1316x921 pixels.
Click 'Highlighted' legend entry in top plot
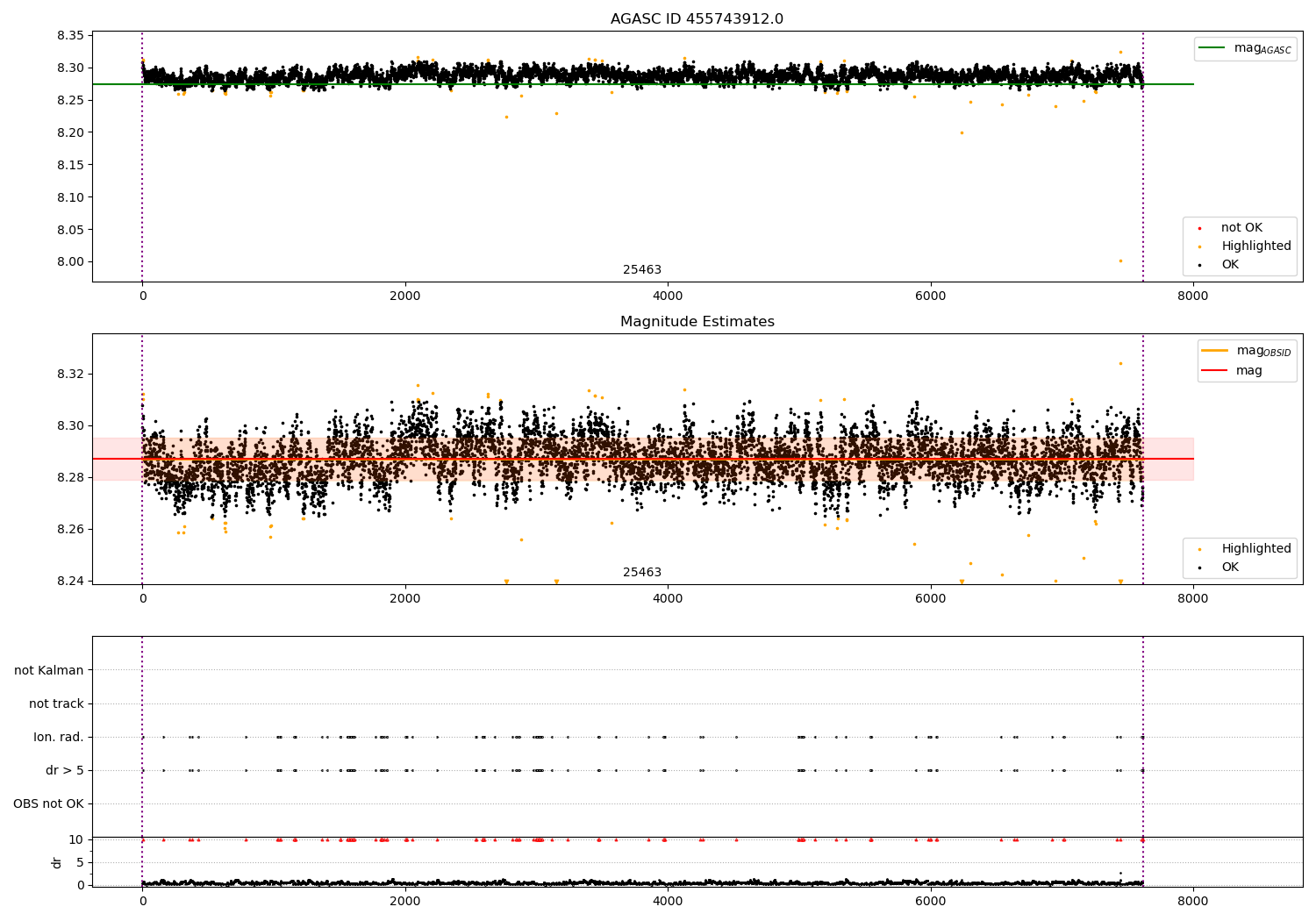point(1256,246)
